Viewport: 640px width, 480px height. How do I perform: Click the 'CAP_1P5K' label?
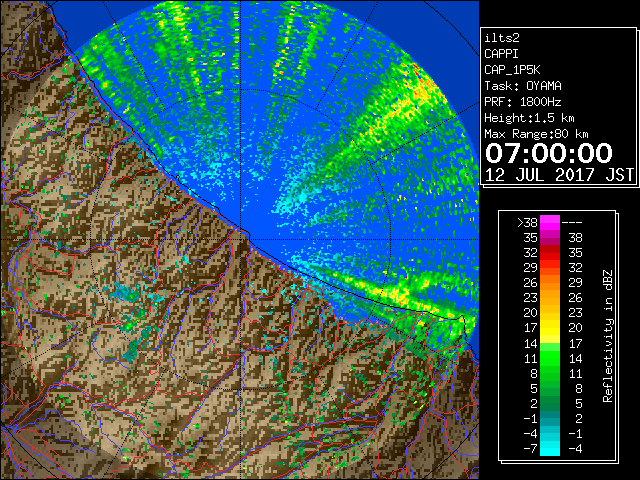512,70
